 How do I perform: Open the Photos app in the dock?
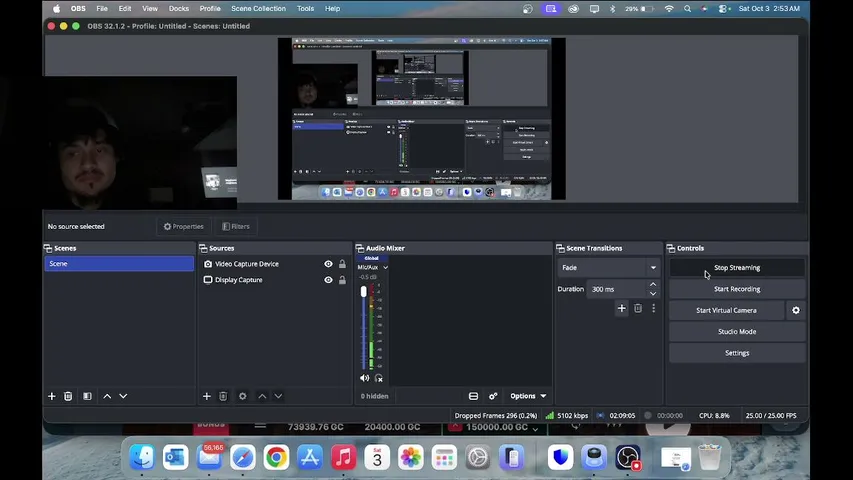411,457
